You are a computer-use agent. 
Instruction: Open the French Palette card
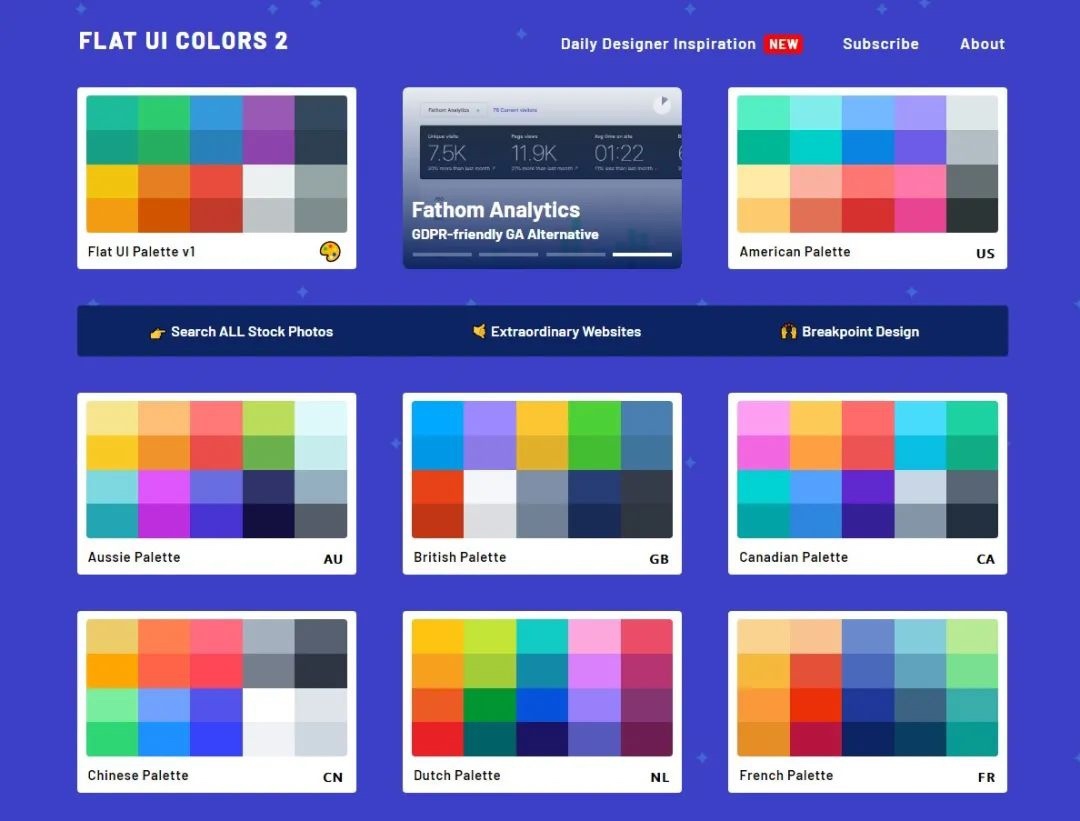(868, 702)
